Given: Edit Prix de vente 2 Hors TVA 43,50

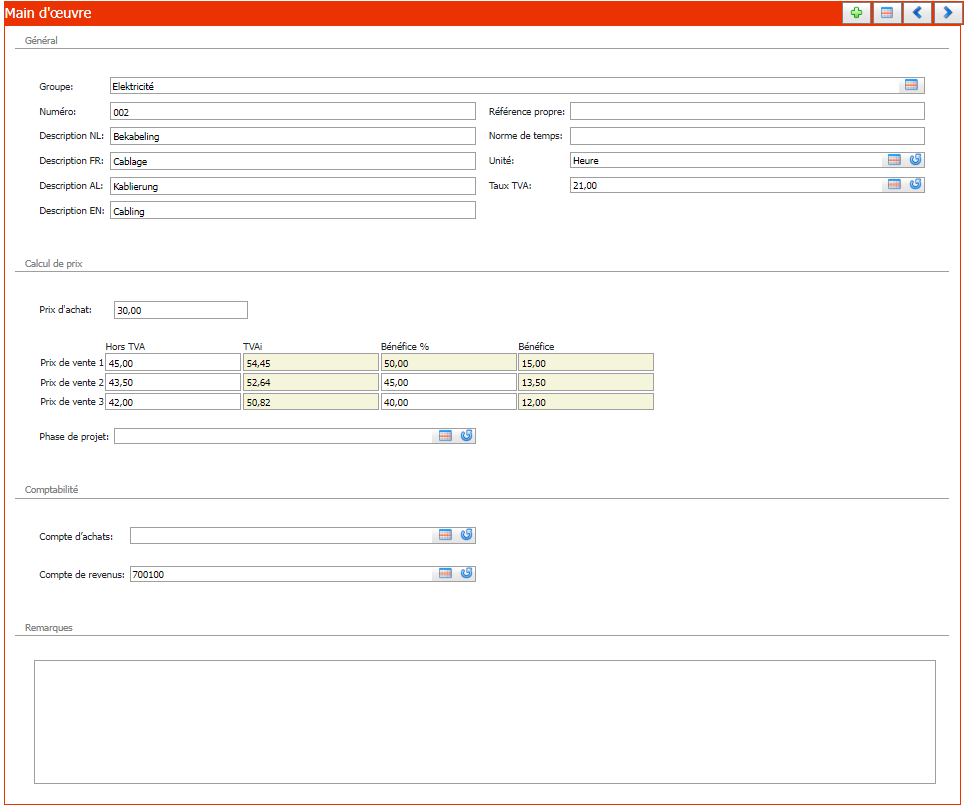Looking at the screenshot, I should (173, 382).
